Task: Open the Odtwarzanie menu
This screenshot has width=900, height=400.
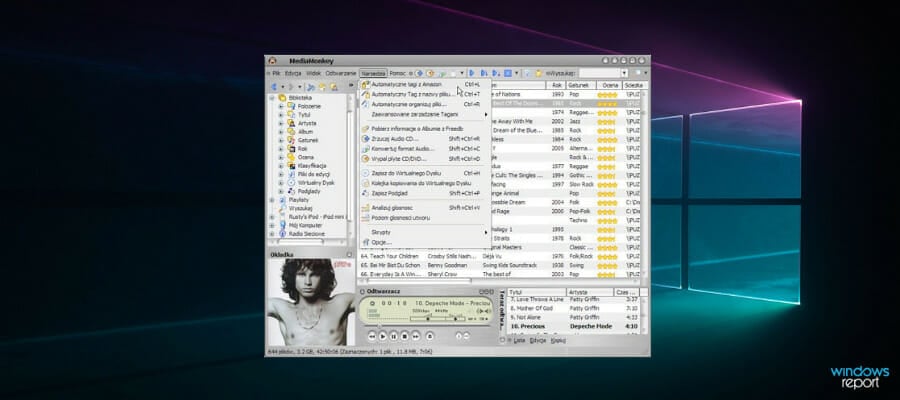Action: [x=341, y=73]
